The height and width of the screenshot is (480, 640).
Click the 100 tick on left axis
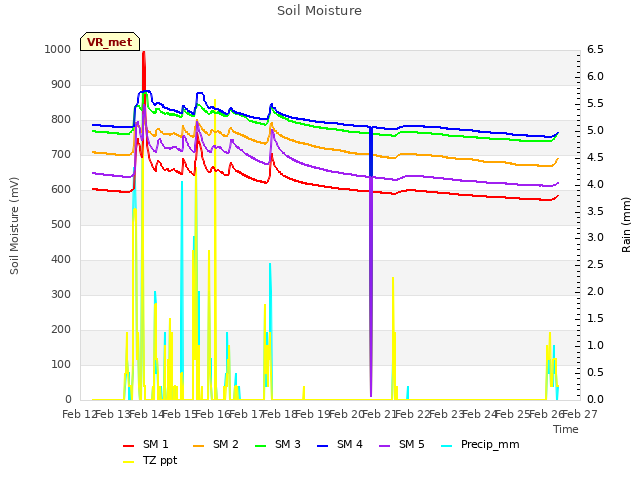click(x=61, y=364)
